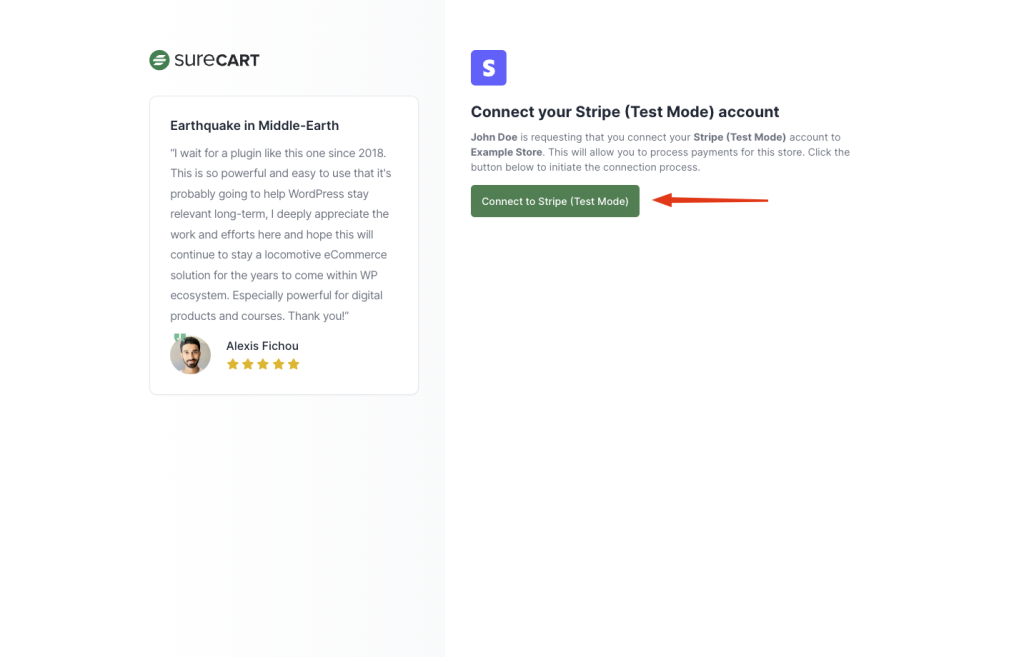The height and width of the screenshot is (657, 1024).
Task: Click the bold John Doe name
Action: 494,137
